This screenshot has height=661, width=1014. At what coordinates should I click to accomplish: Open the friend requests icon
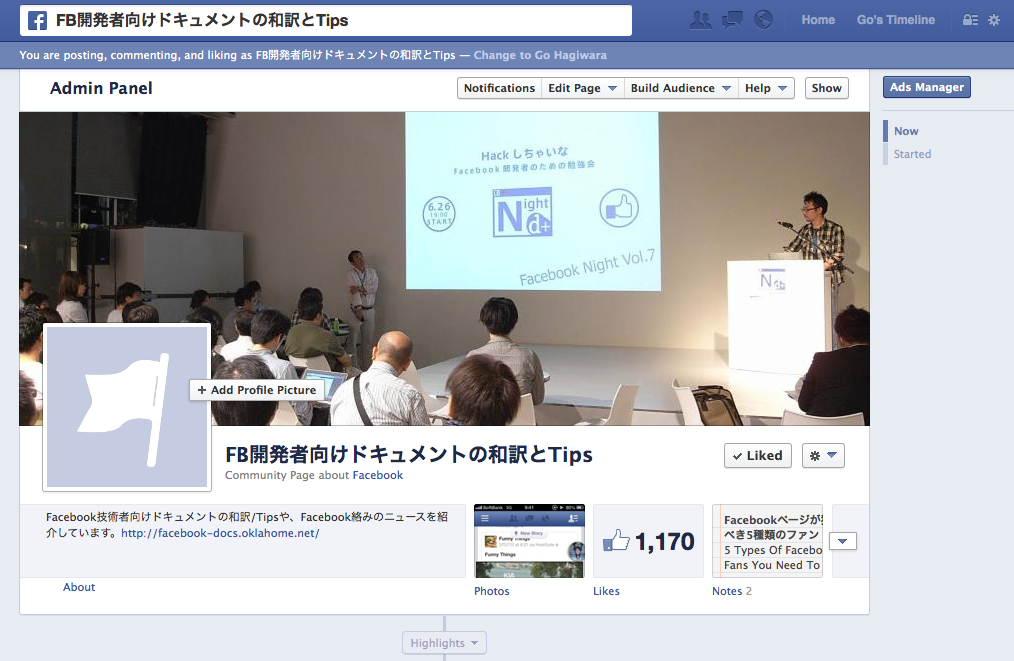pos(700,20)
